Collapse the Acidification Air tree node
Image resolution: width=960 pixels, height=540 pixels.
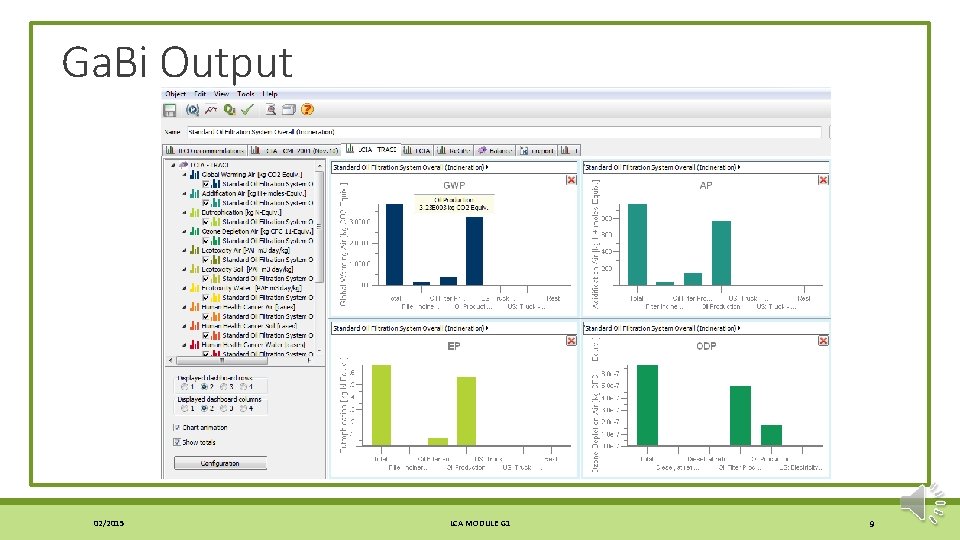click(x=184, y=193)
